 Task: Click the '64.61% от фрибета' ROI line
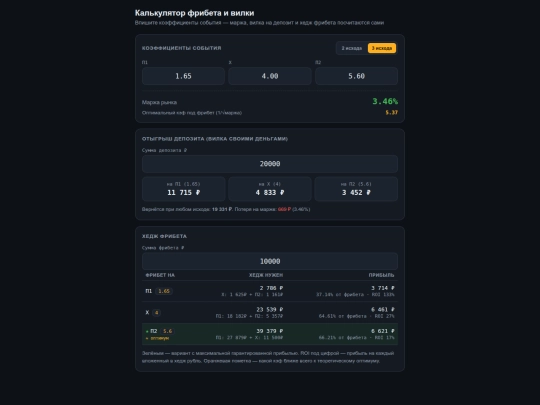356,316
